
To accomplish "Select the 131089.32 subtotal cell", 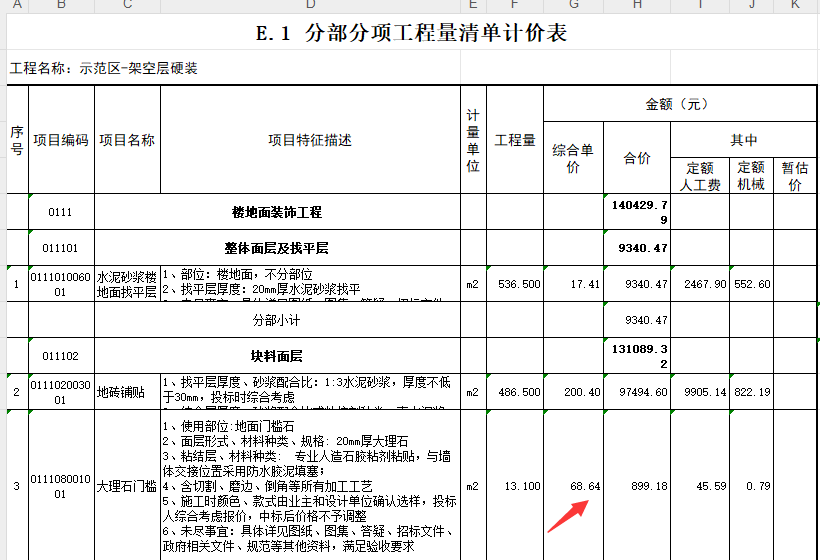I will pos(637,355).
